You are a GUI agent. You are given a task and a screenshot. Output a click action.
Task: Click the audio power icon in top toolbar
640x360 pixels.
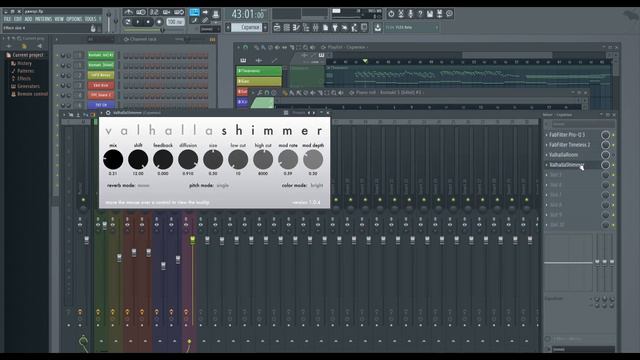[x=391, y=13]
